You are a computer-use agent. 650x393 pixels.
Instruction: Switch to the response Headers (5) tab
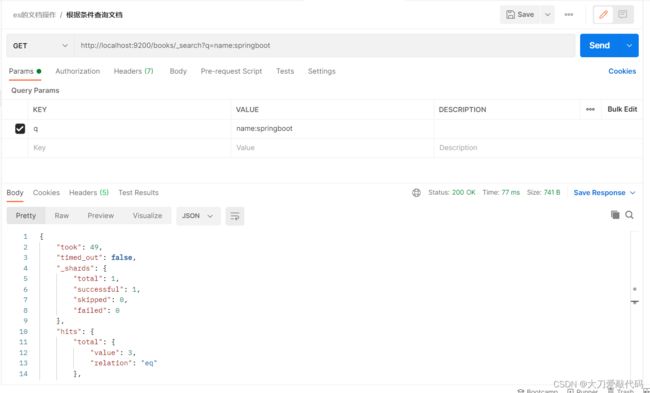point(89,193)
